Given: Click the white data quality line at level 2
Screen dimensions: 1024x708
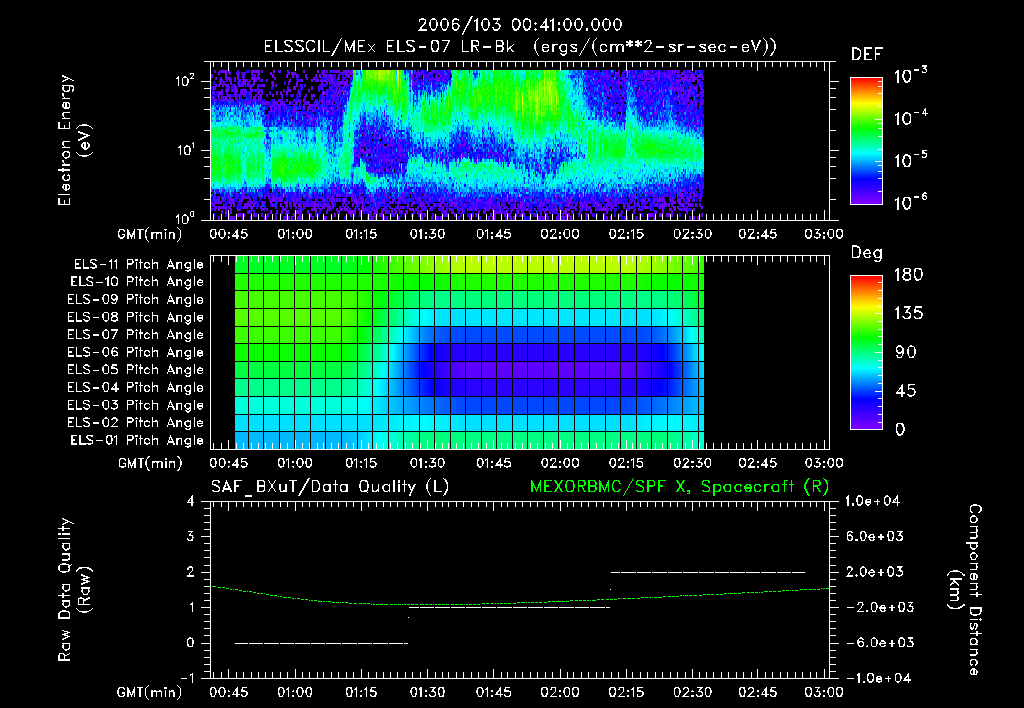Looking at the screenshot, I should [x=708, y=572].
